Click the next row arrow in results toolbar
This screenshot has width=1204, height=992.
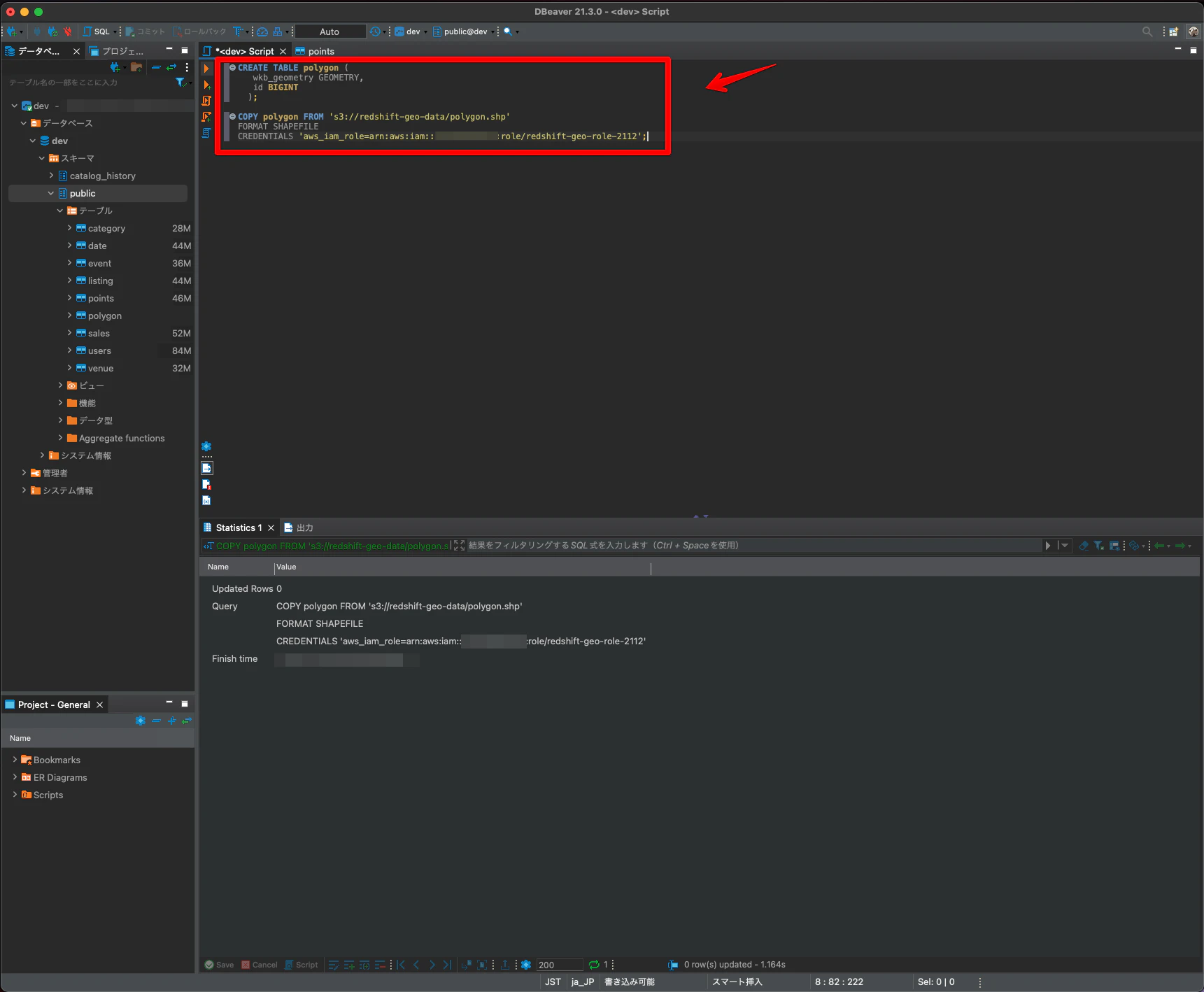click(x=432, y=965)
